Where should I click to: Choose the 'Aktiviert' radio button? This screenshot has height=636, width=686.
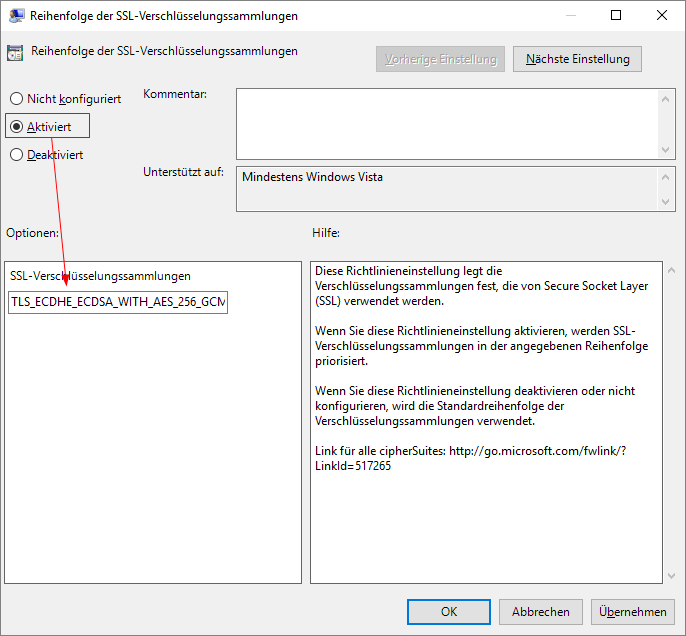[x=16, y=127]
